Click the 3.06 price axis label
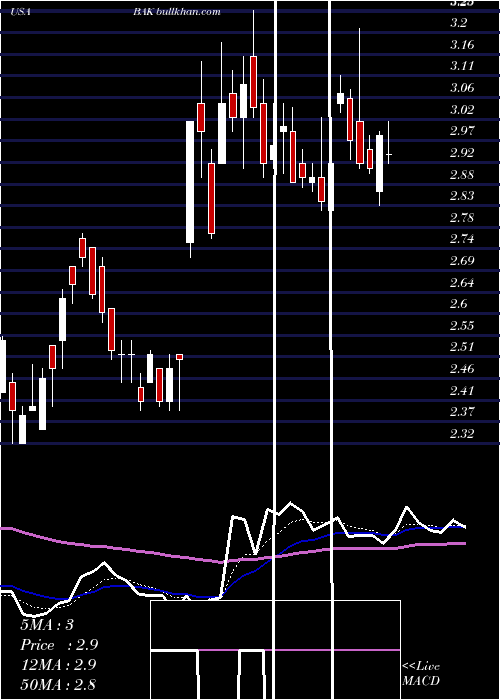 (x=462, y=88)
